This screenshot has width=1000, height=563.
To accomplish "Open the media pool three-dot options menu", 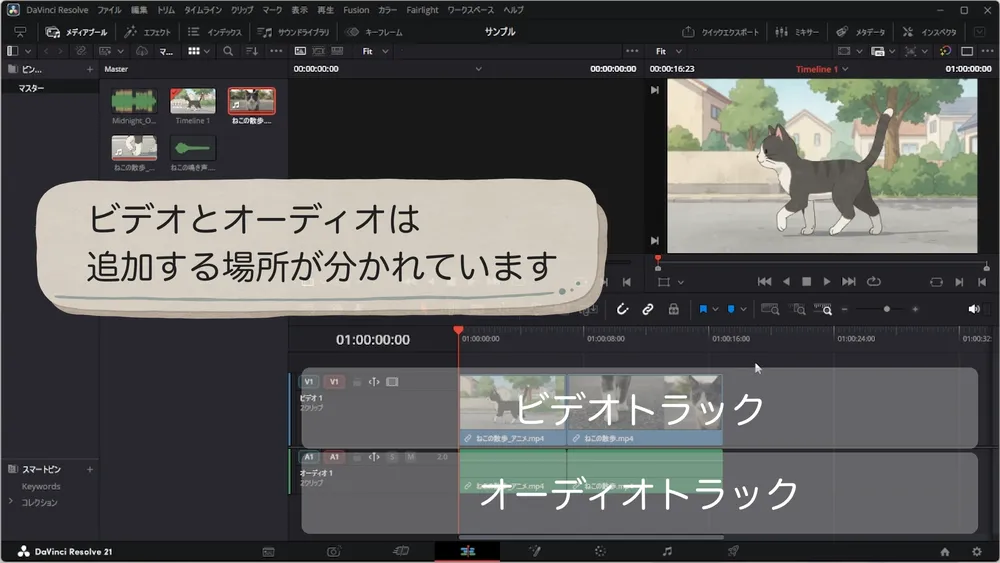I will 276,51.
